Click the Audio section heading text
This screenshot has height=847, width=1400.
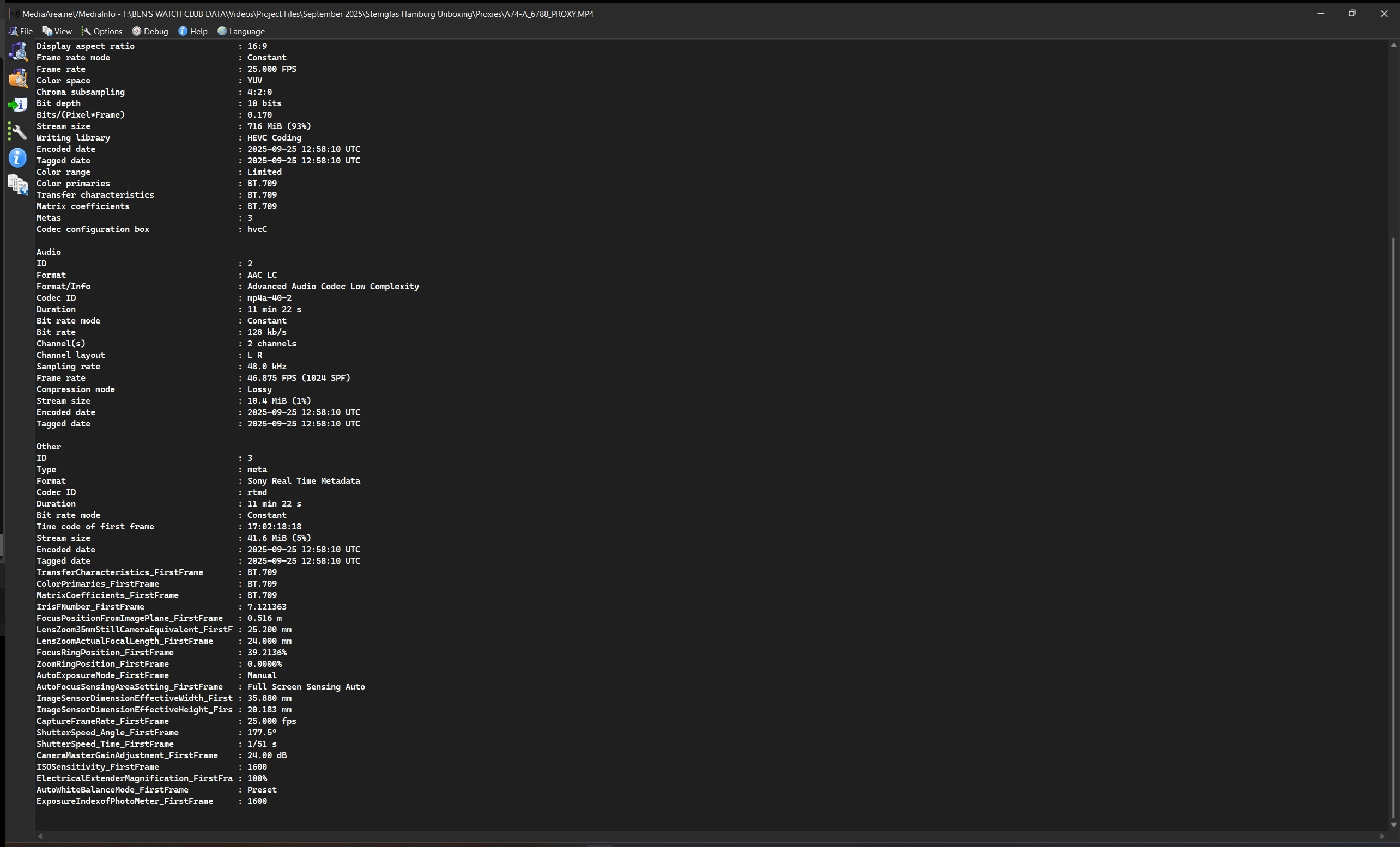49,252
